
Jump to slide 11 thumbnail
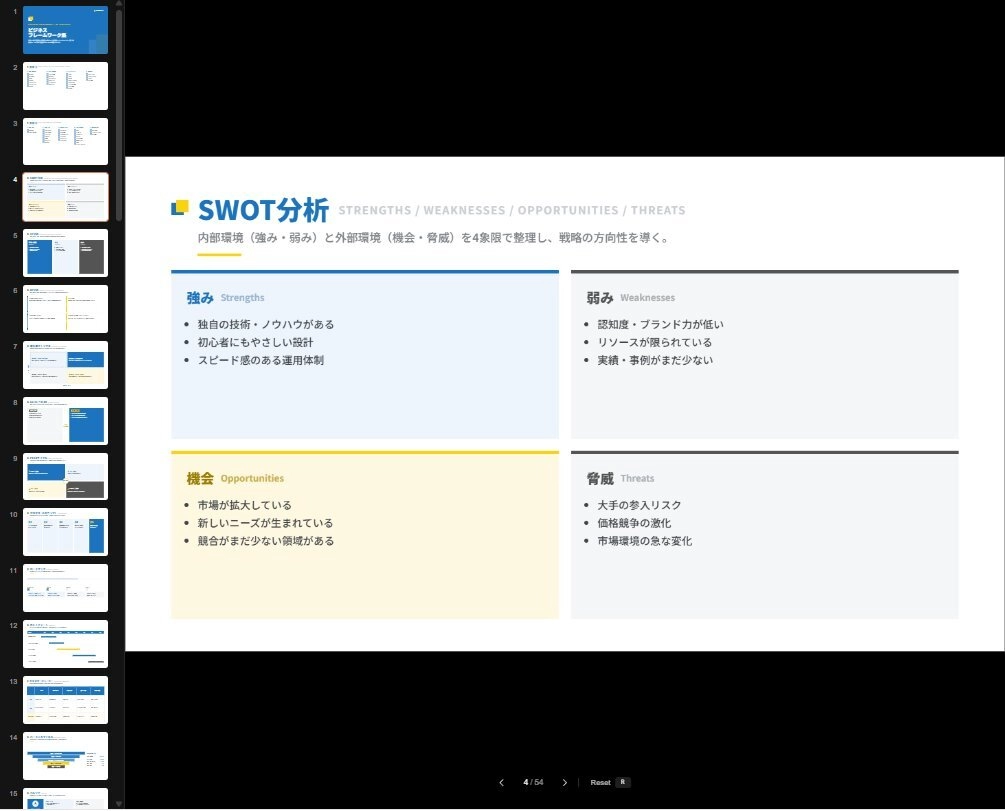click(x=65, y=588)
